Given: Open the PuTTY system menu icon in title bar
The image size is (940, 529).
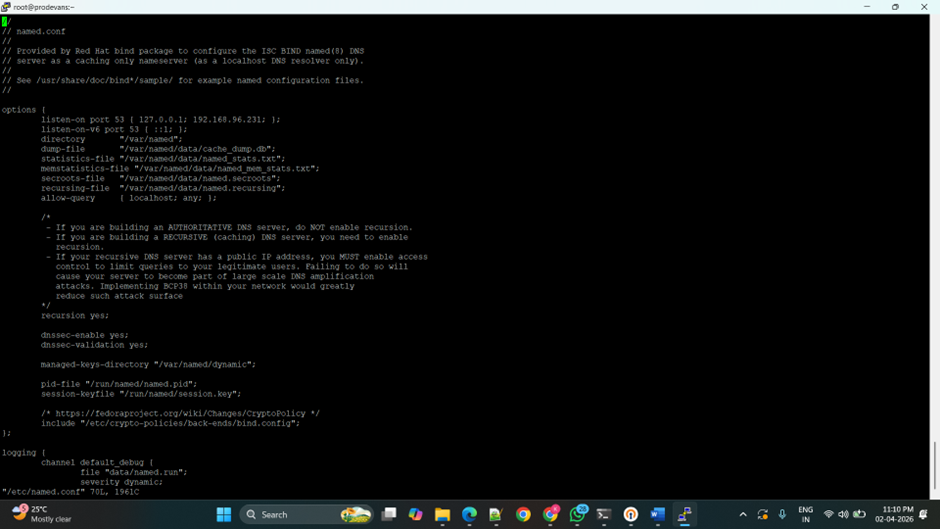Looking at the screenshot, I should (6, 7).
